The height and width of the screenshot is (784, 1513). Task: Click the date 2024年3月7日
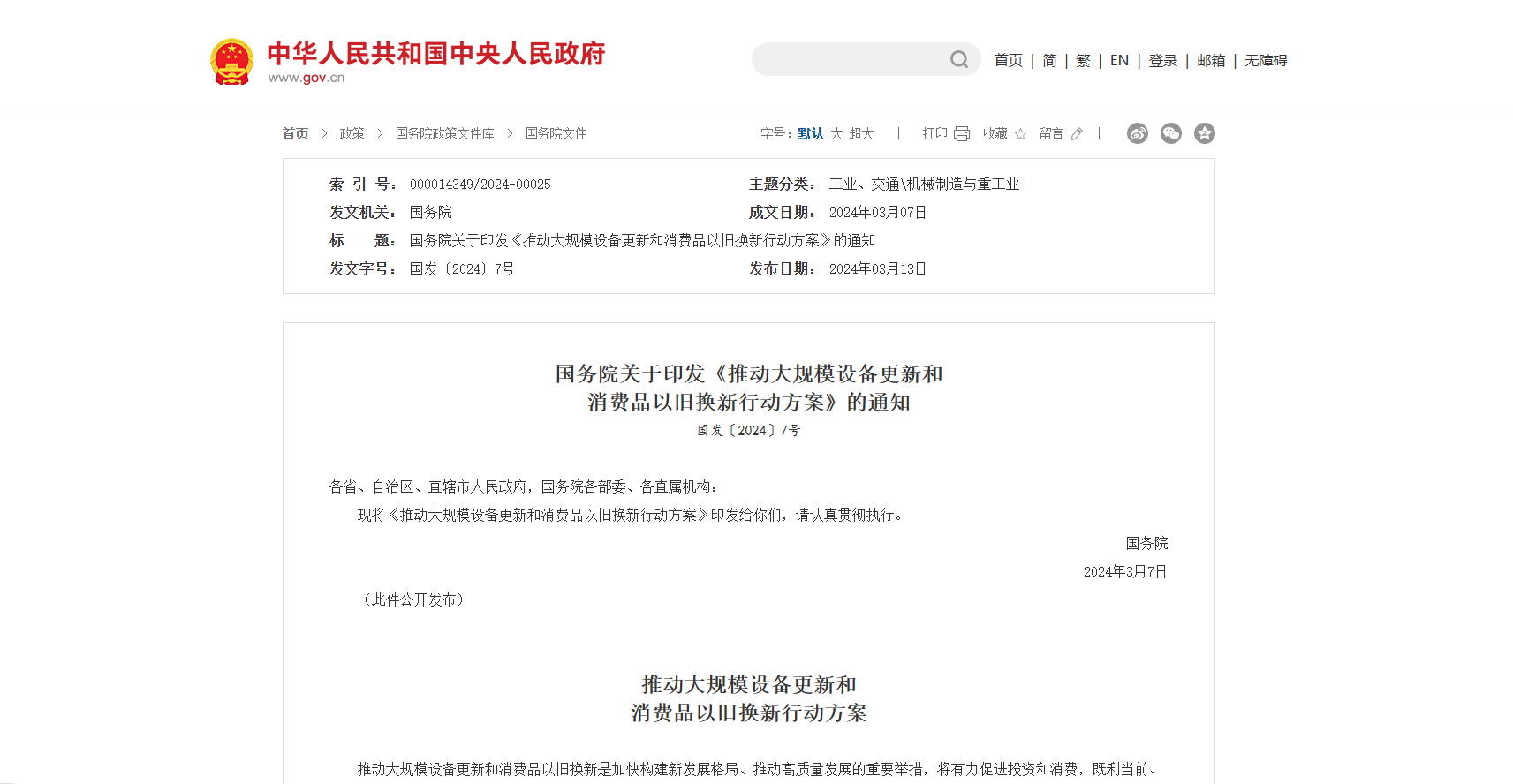click(1125, 571)
